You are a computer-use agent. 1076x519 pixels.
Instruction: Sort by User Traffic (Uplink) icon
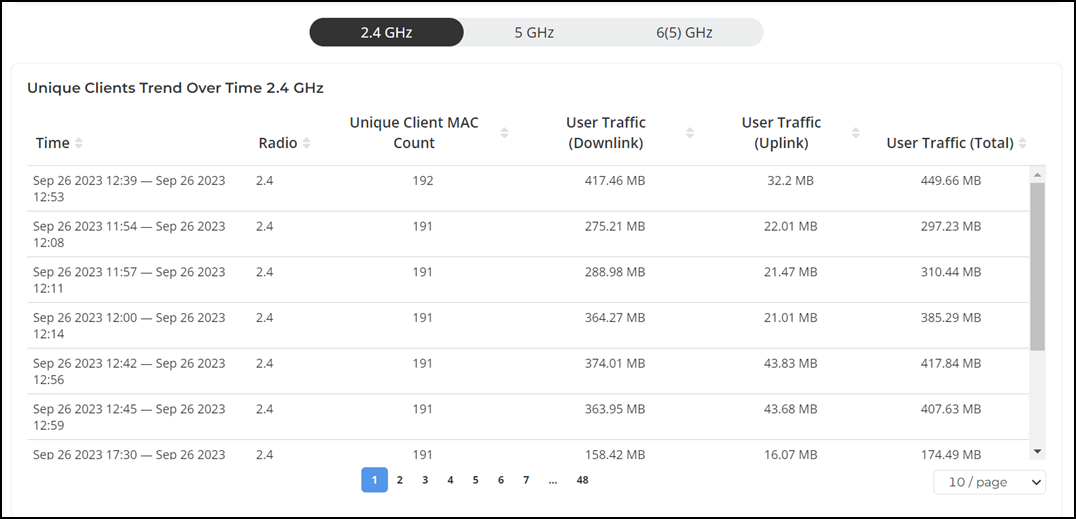[x=855, y=133]
